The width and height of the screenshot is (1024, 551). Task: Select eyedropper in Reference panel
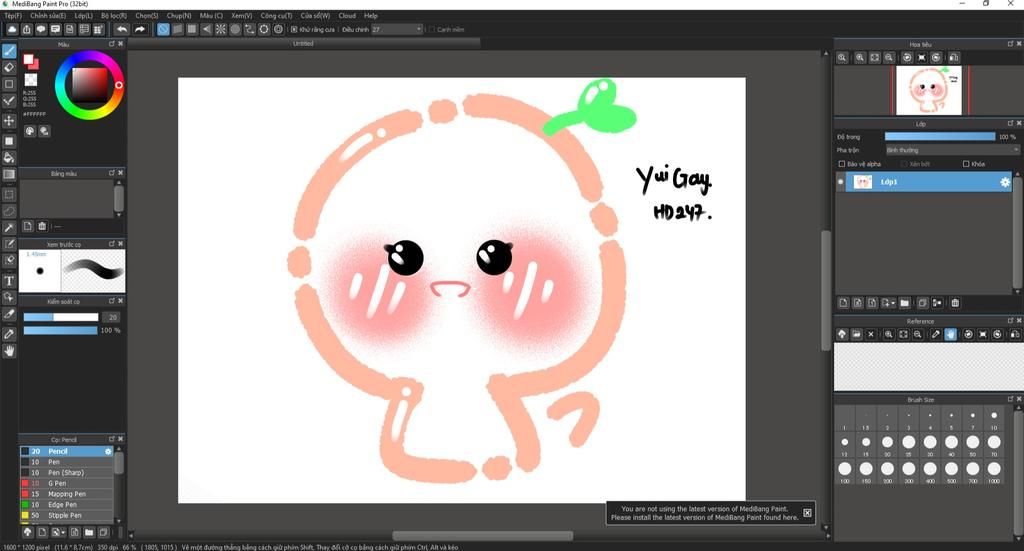(x=935, y=334)
